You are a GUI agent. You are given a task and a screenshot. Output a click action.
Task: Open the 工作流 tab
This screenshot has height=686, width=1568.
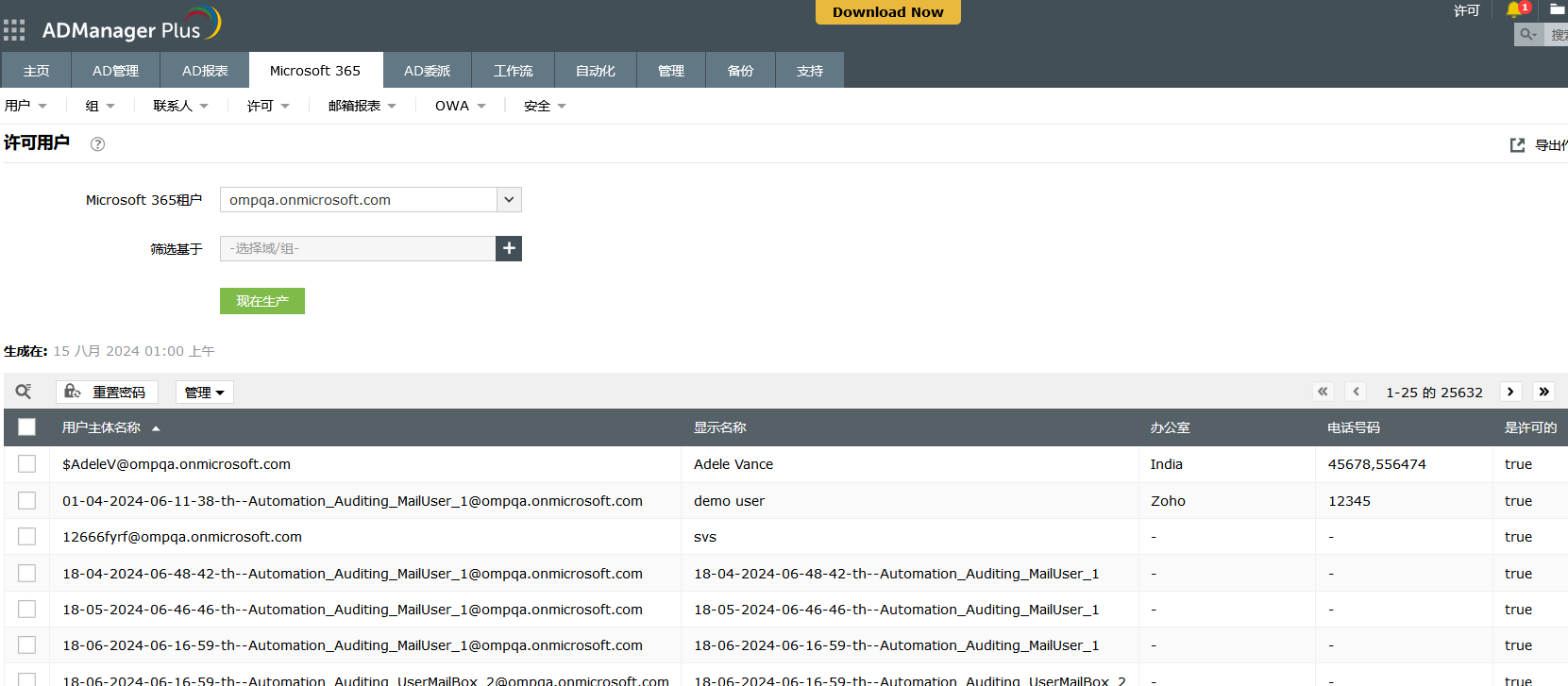[x=513, y=71]
